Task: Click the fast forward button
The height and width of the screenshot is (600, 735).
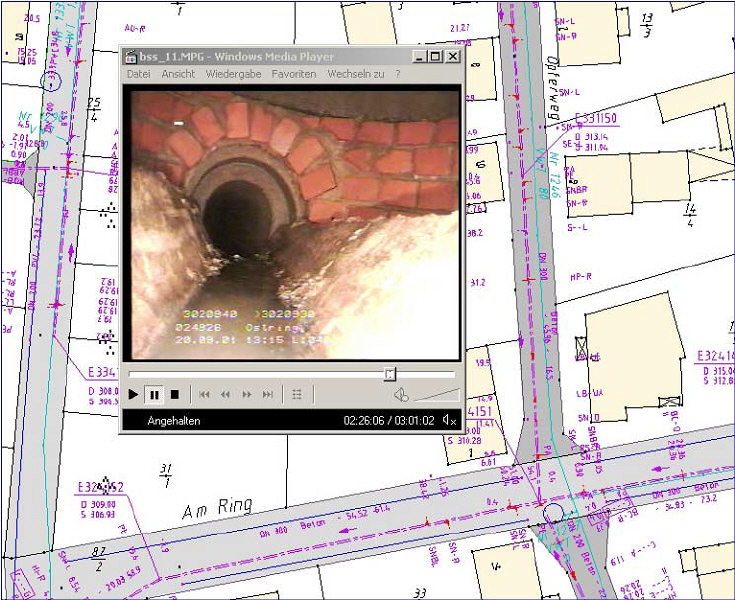Action: pyautogui.click(x=246, y=395)
